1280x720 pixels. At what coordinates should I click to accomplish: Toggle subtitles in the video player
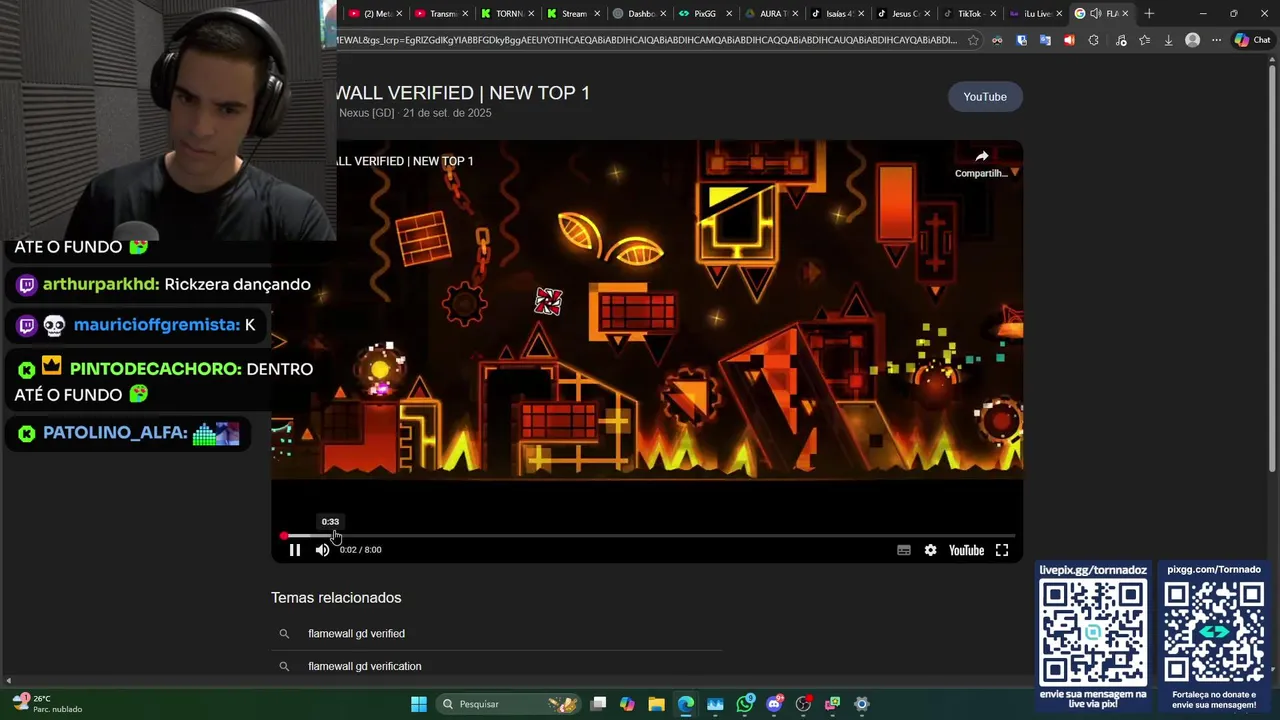pyautogui.click(x=904, y=550)
